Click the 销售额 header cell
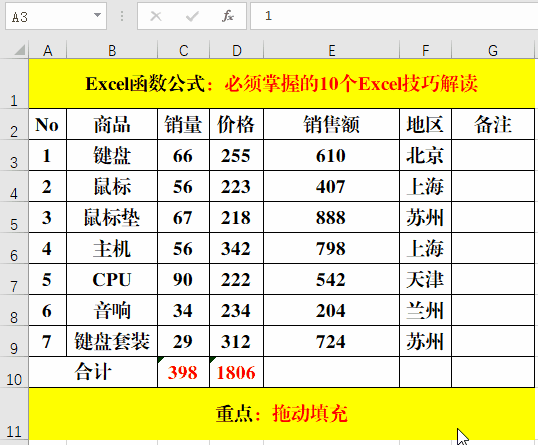Screen dimensions: 538x445 pos(331,124)
